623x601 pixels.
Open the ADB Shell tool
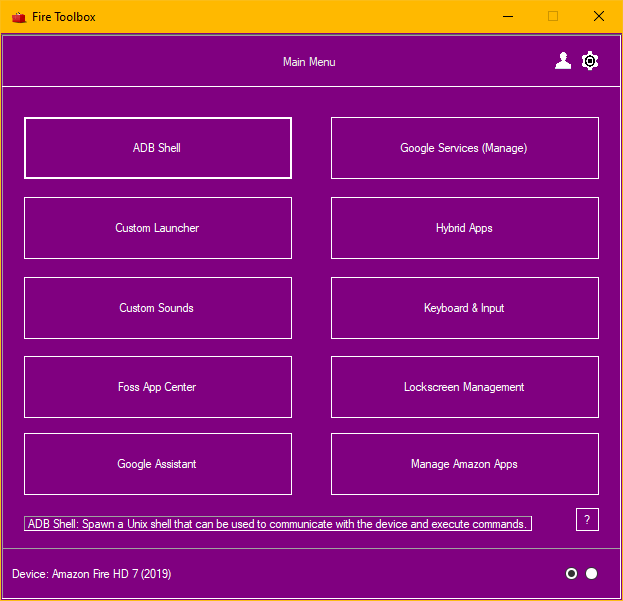pos(158,148)
